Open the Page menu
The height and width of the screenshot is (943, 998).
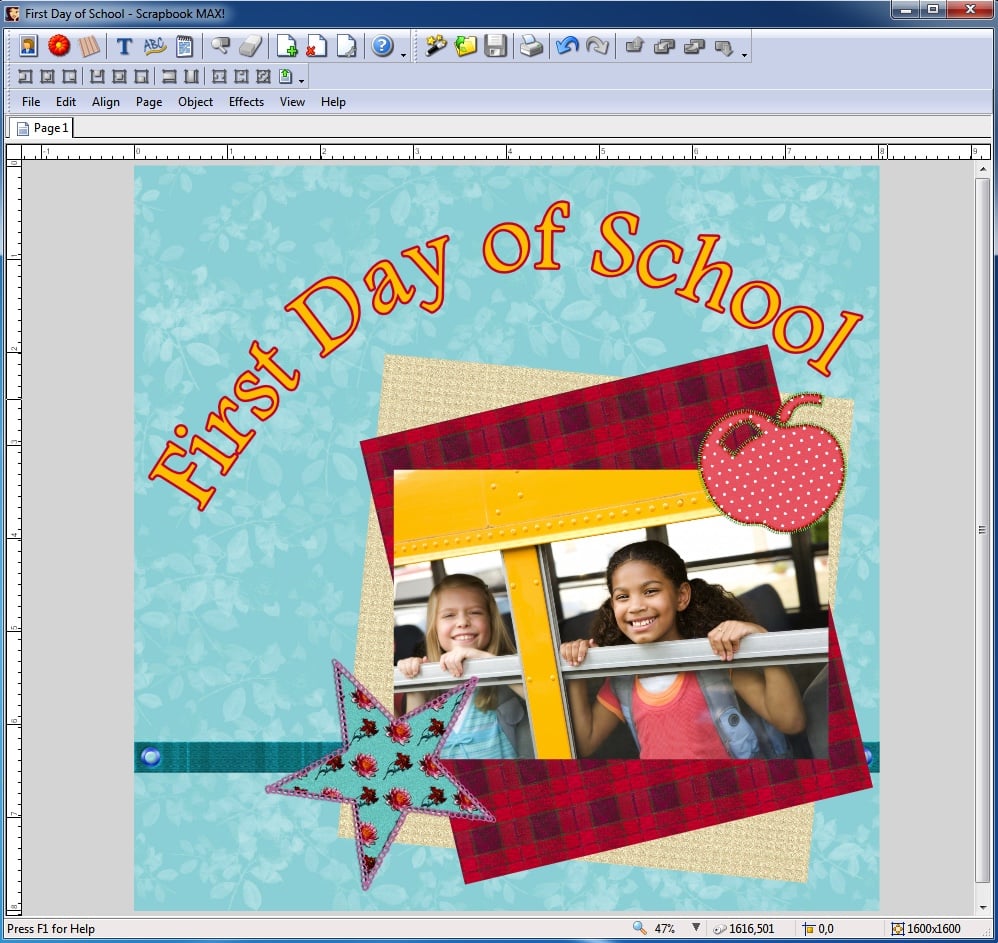[x=149, y=102]
